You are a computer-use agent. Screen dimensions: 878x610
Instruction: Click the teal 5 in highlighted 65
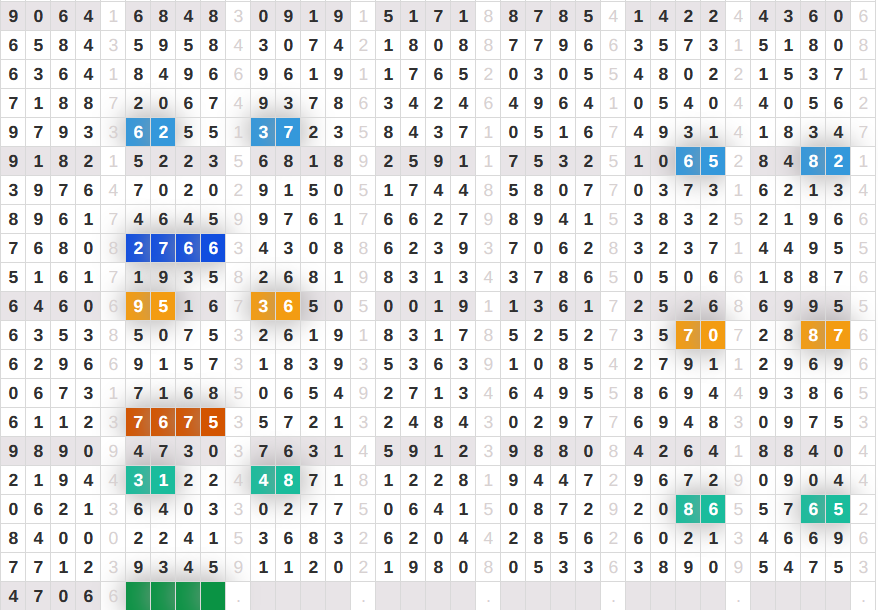(838, 510)
